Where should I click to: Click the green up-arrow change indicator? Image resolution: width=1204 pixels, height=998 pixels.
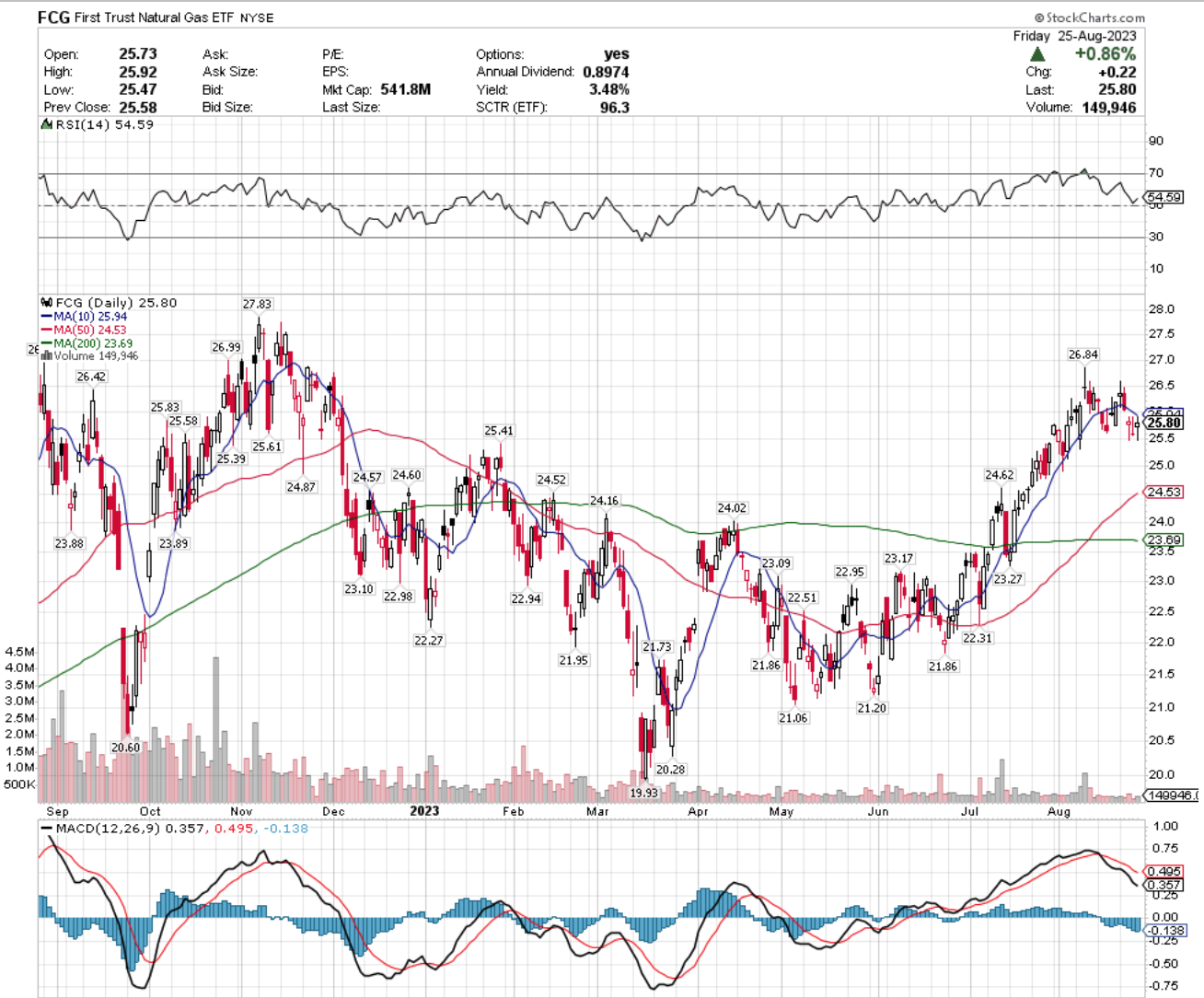tap(1037, 54)
